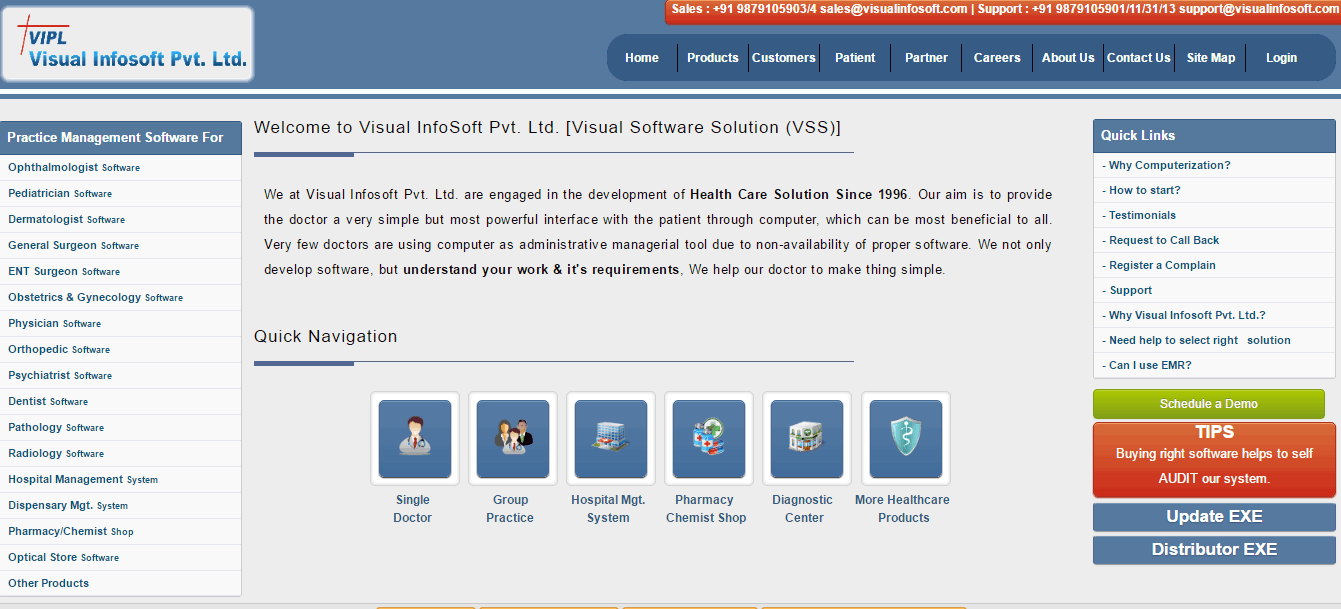1341x609 pixels.
Task: Open Pathology Software link
Action: (x=56, y=428)
